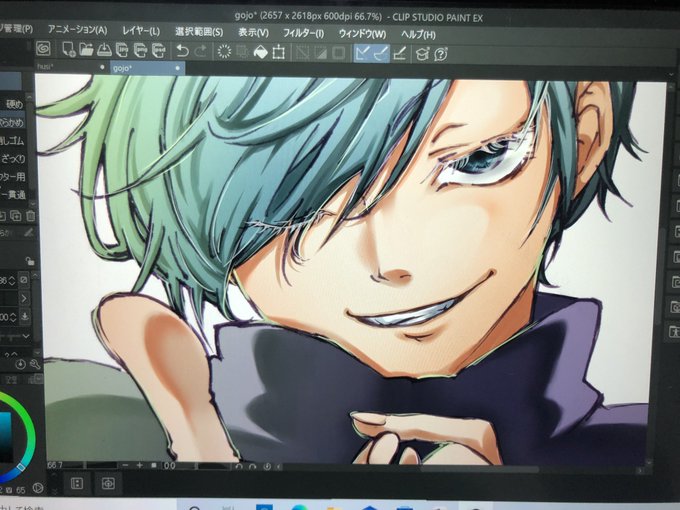Click delete sub tool trash icon
Image resolution: width=680 pixels, height=510 pixels.
30,216
